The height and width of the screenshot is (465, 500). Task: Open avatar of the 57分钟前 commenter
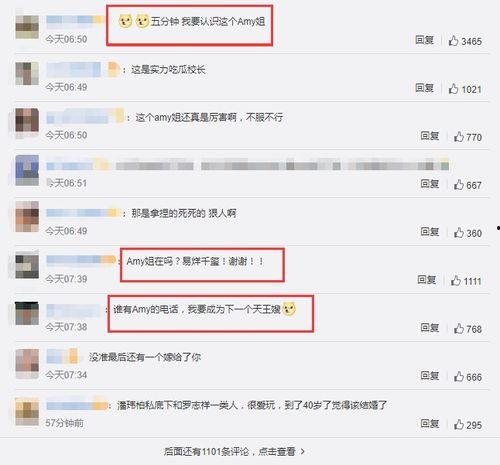click(x=27, y=411)
